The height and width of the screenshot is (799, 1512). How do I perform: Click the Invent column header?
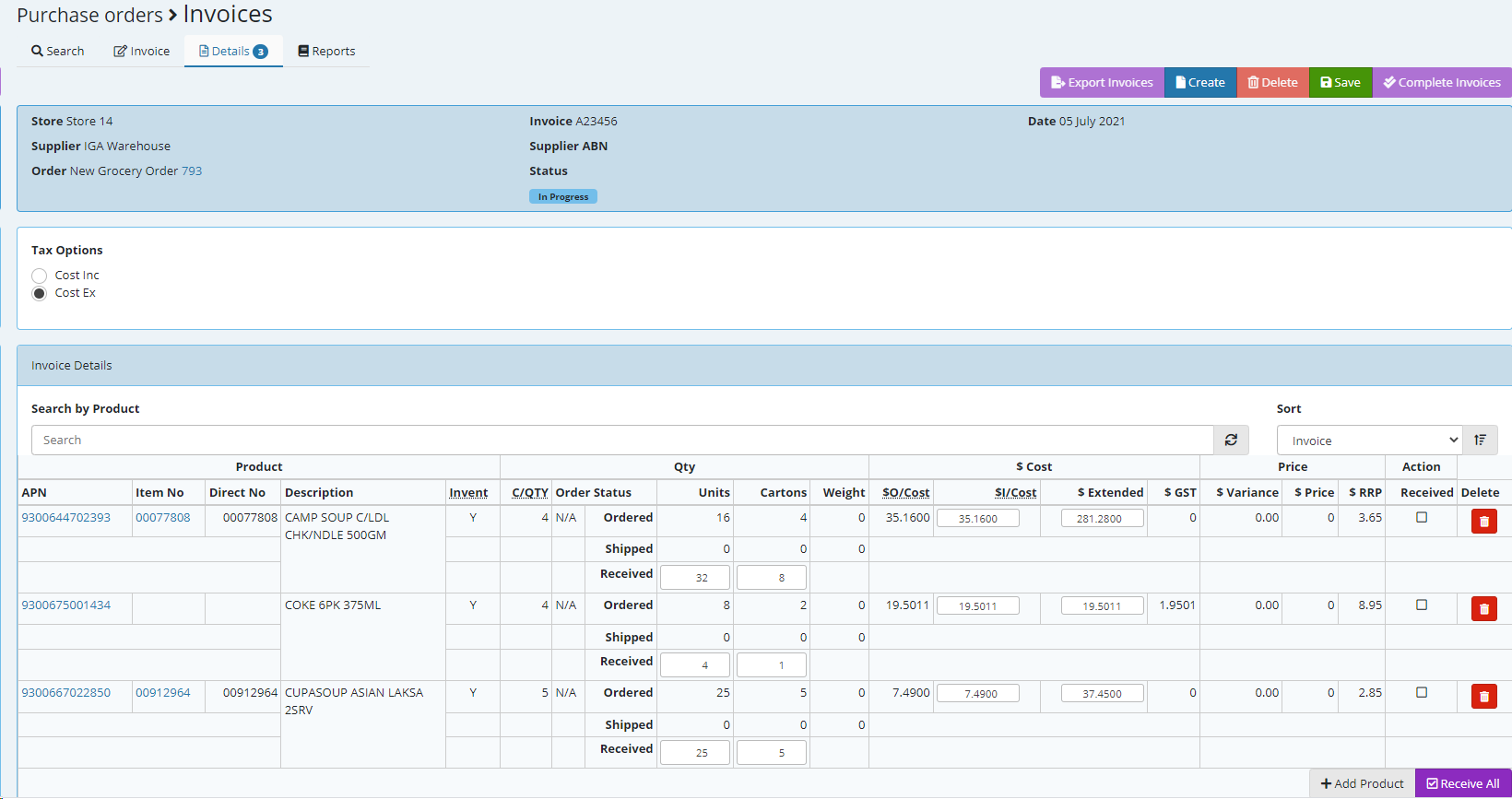click(x=468, y=492)
